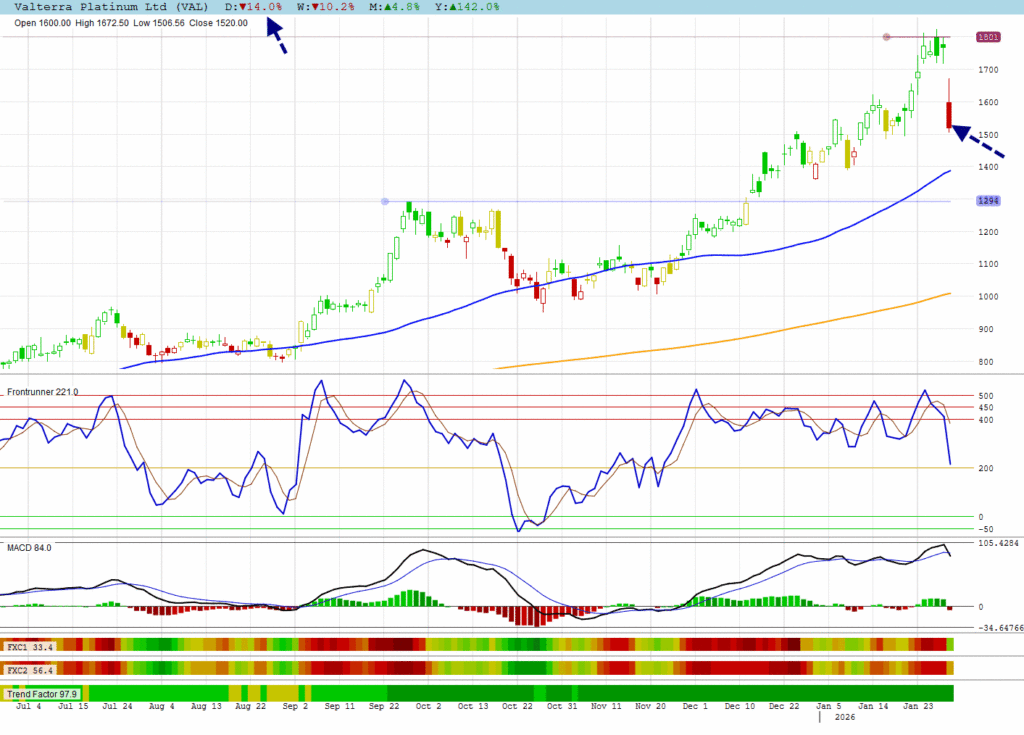Select the circle handle on the 1801 line
Image resolution: width=1024 pixels, height=735 pixels.
click(x=886, y=37)
